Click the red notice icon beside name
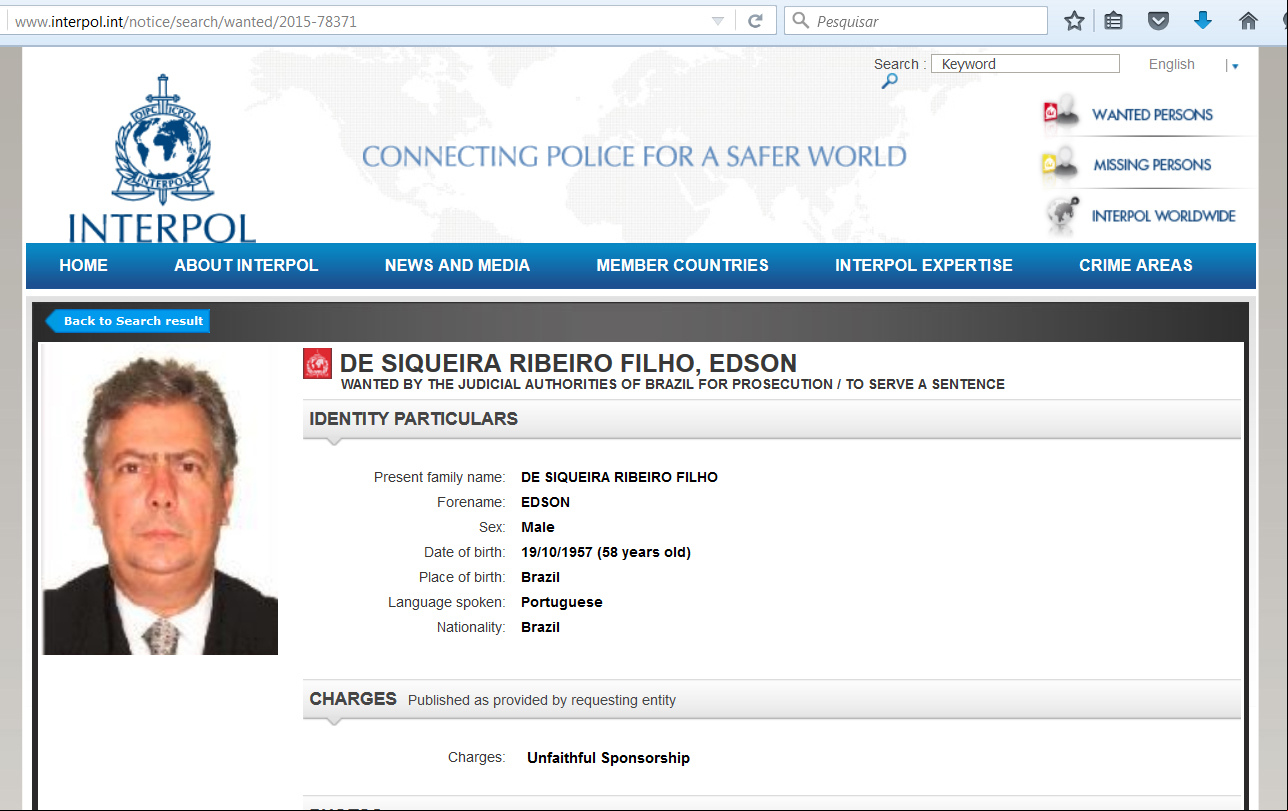Image resolution: width=1288 pixels, height=811 pixels. (x=317, y=364)
